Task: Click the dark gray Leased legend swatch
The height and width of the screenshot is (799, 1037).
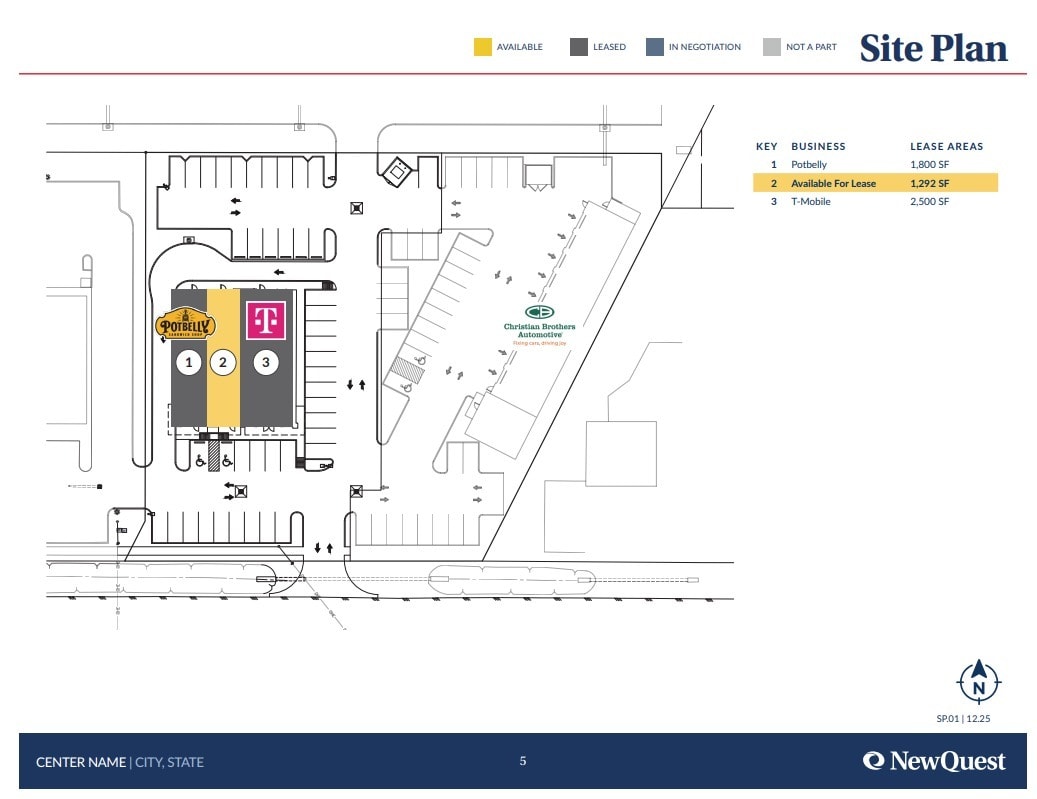Action: point(579,47)
